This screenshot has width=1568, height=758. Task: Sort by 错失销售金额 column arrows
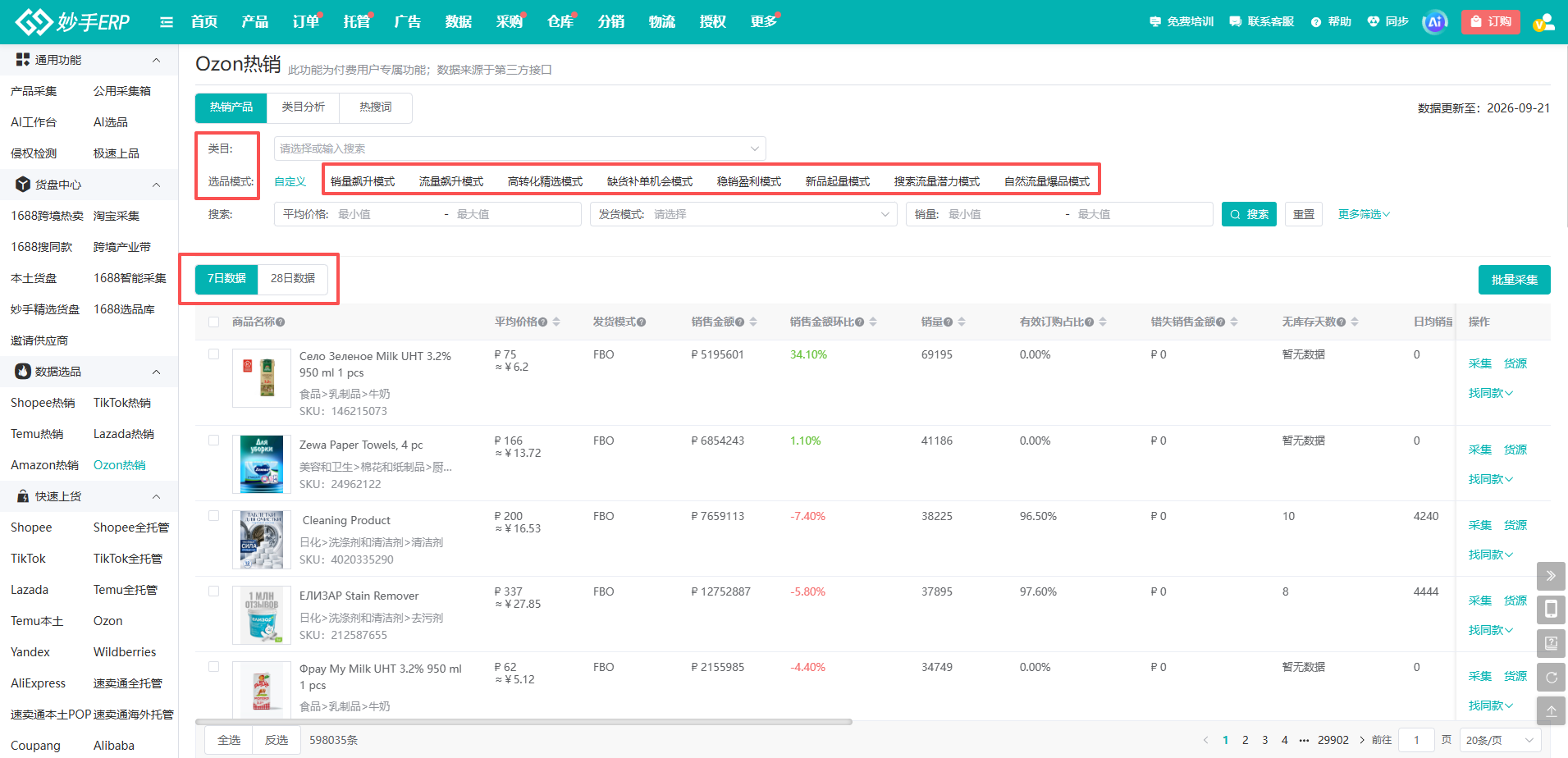(1234, 322)
